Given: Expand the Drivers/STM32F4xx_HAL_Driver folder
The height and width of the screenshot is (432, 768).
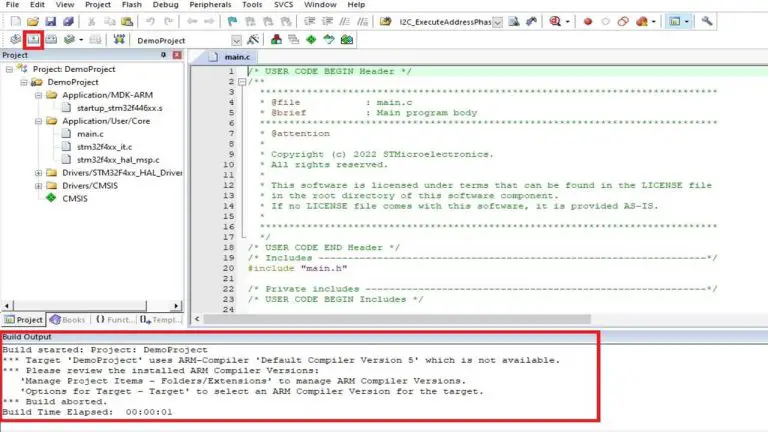Looking at the screenshot, I should coord(38,172).
